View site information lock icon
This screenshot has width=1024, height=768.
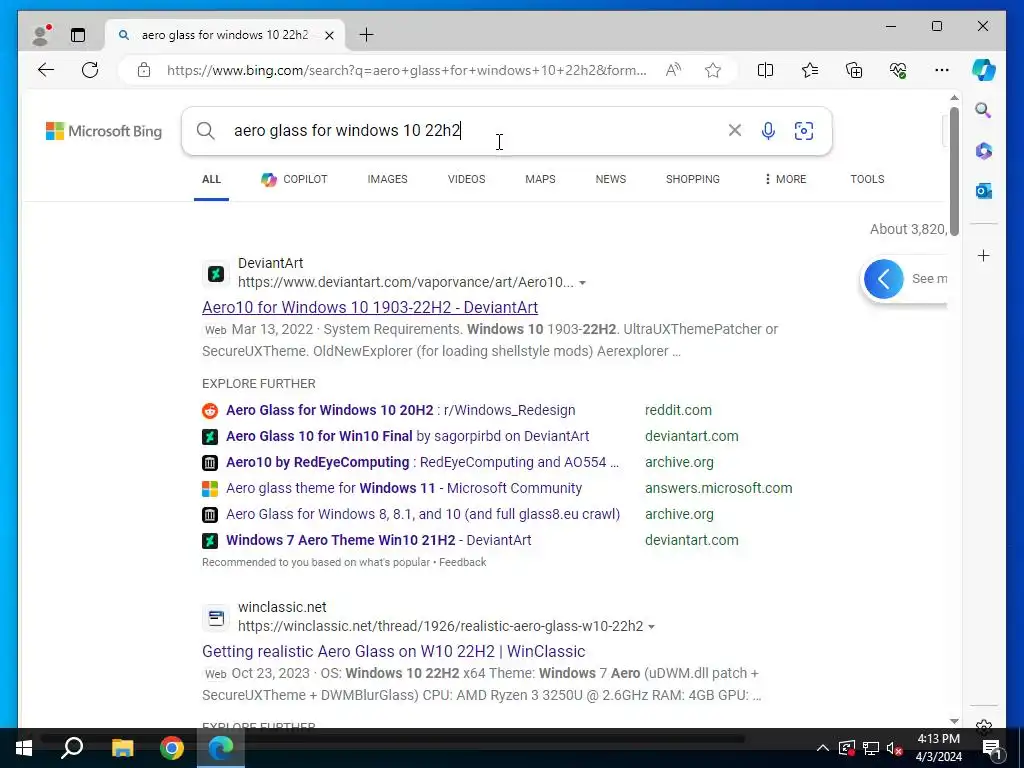pos(144,70)
